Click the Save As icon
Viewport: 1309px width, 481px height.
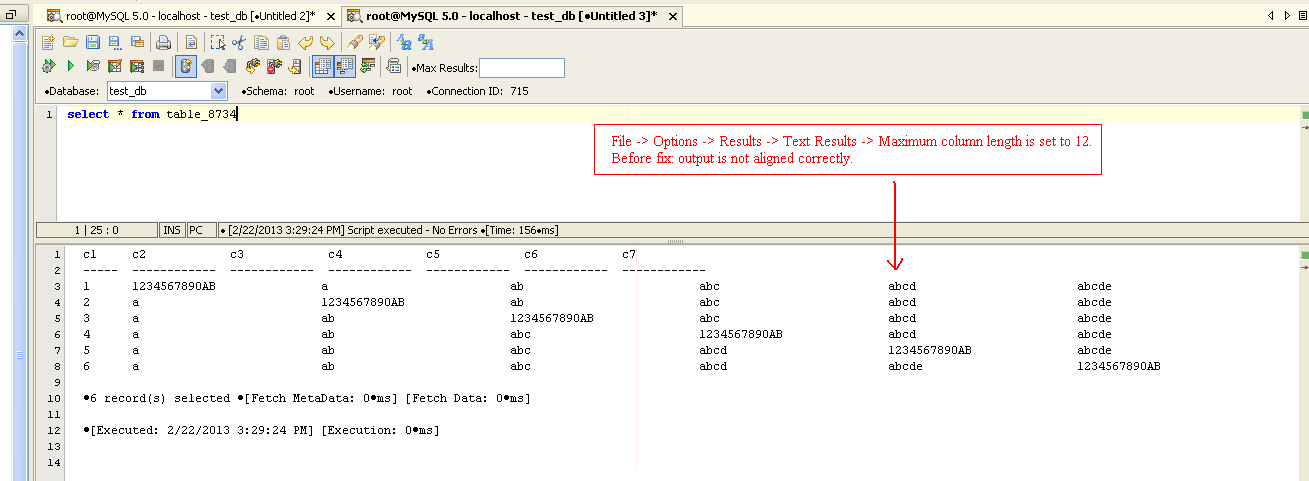114,42
